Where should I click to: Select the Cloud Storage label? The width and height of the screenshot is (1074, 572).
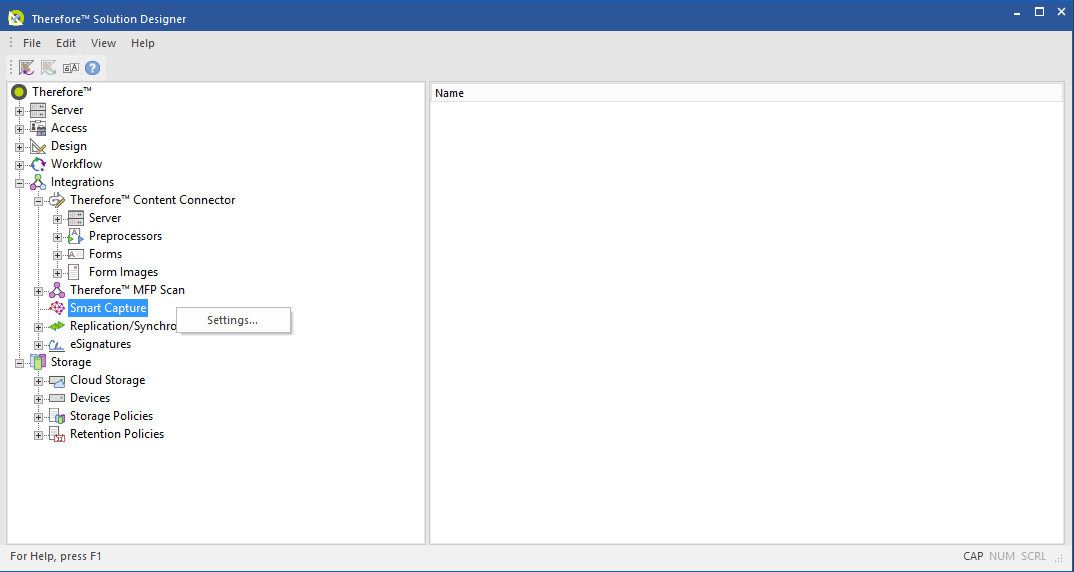(x=108, y=380)
